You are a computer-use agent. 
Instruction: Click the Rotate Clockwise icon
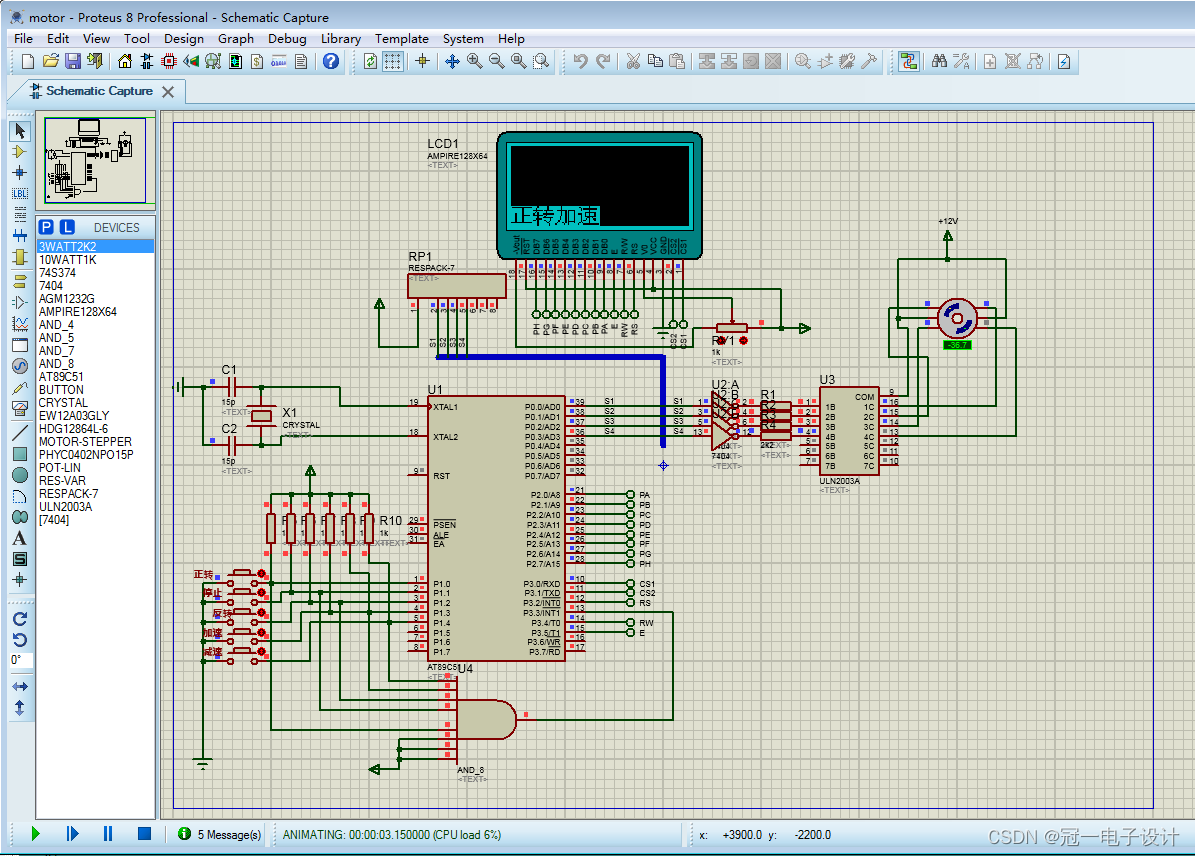[x=20, y=618]
